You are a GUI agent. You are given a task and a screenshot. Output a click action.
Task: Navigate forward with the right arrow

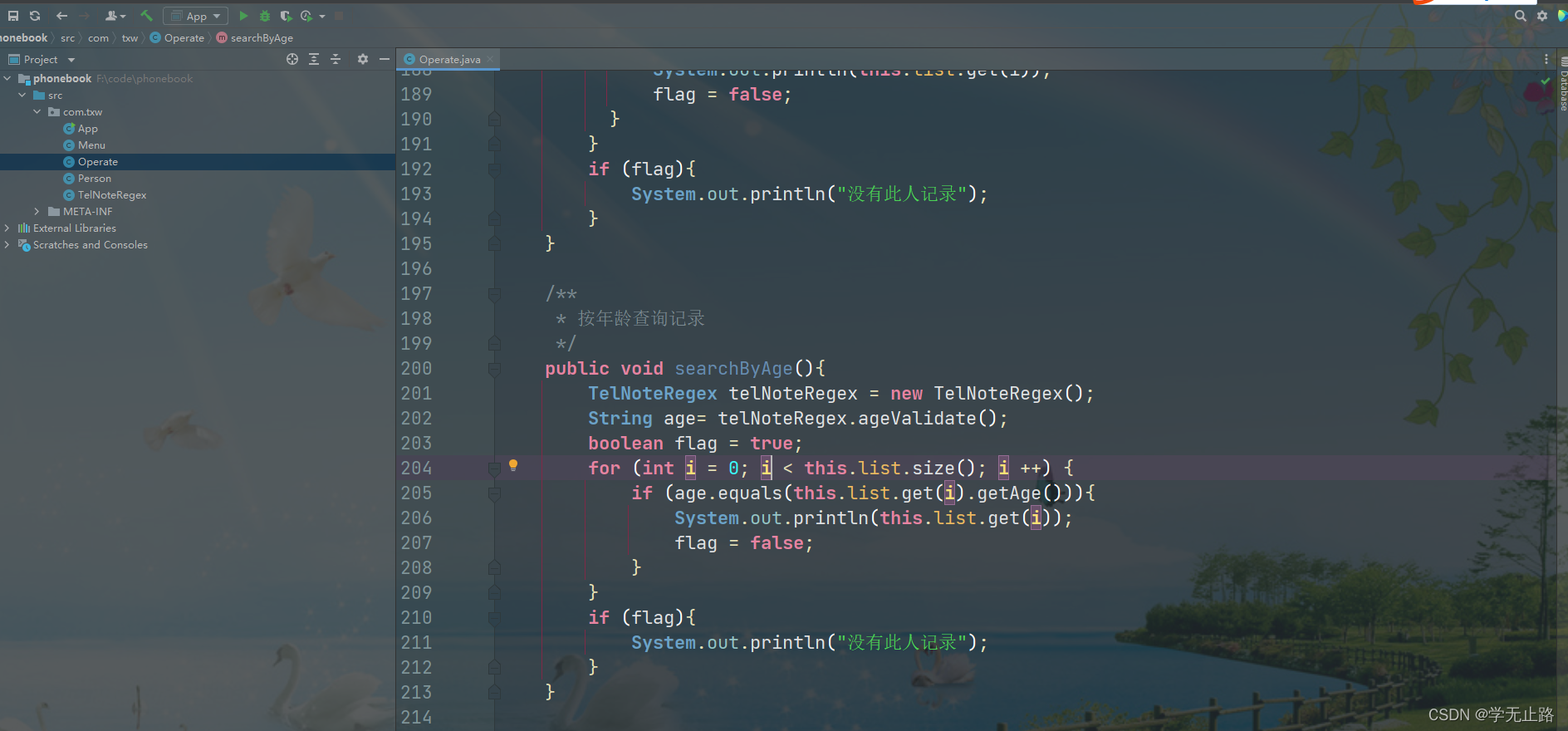point(85,16)
